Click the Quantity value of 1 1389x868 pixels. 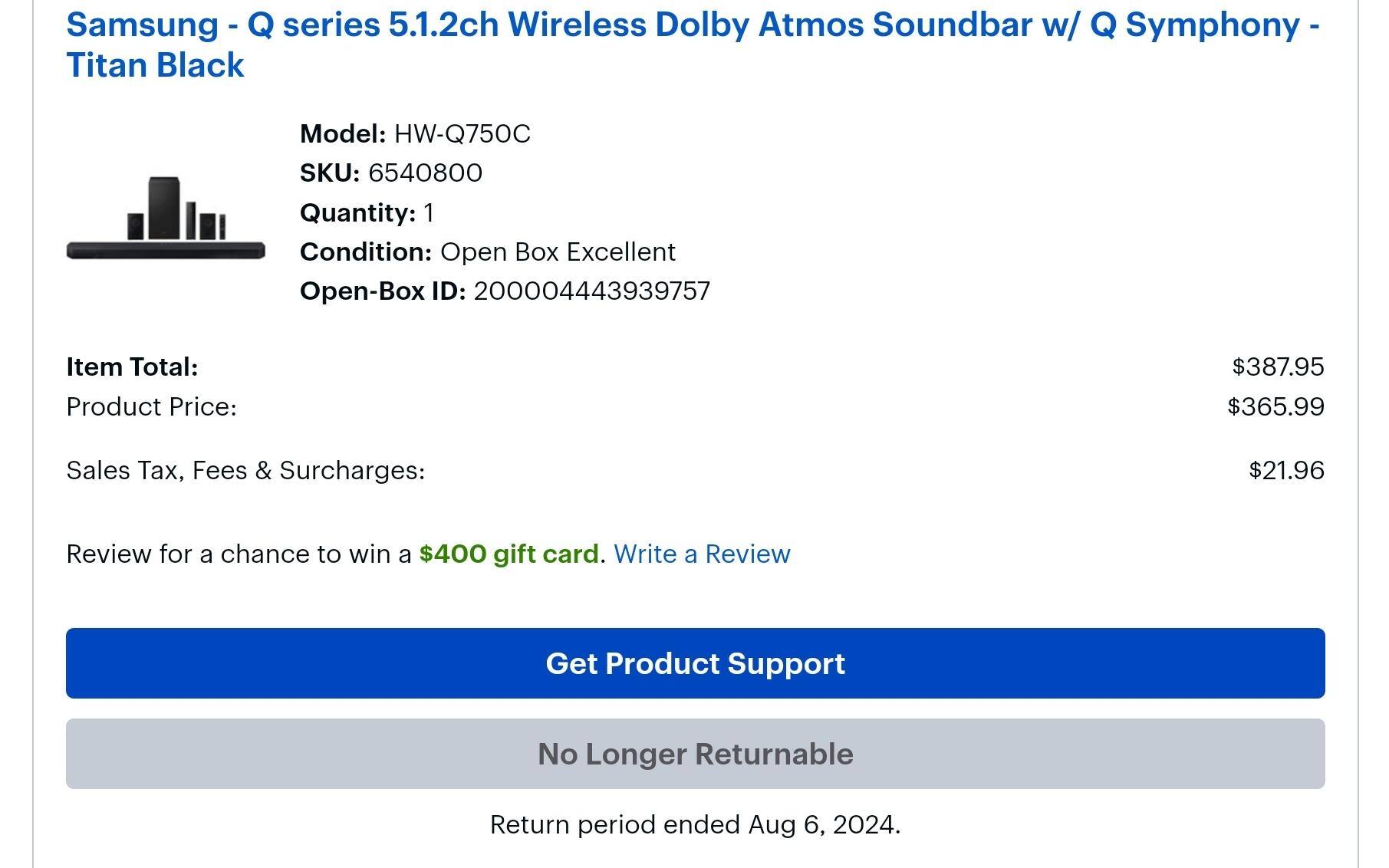(428, 212)
